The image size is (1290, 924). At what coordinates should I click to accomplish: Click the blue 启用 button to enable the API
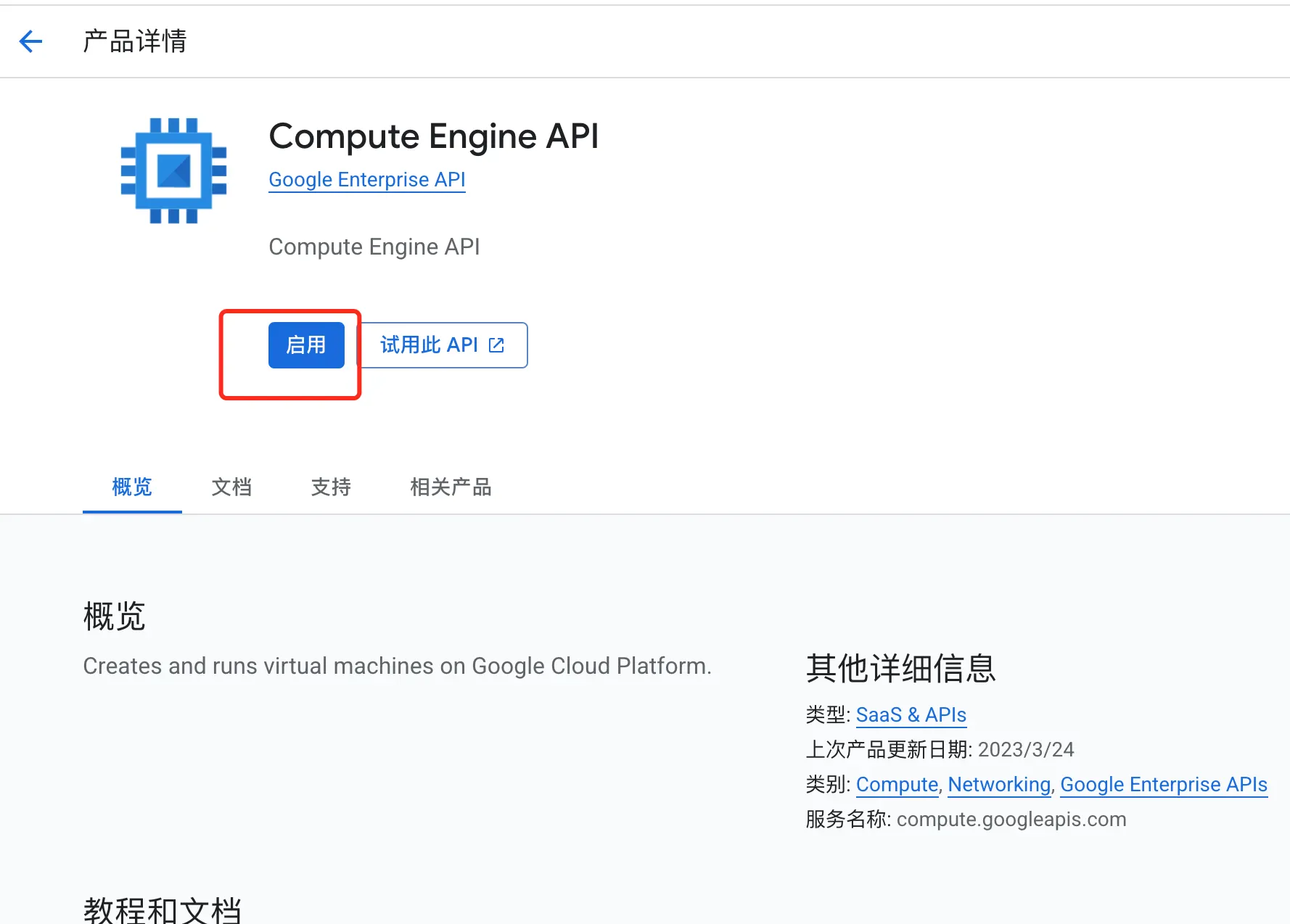click(x=306, y=345)
